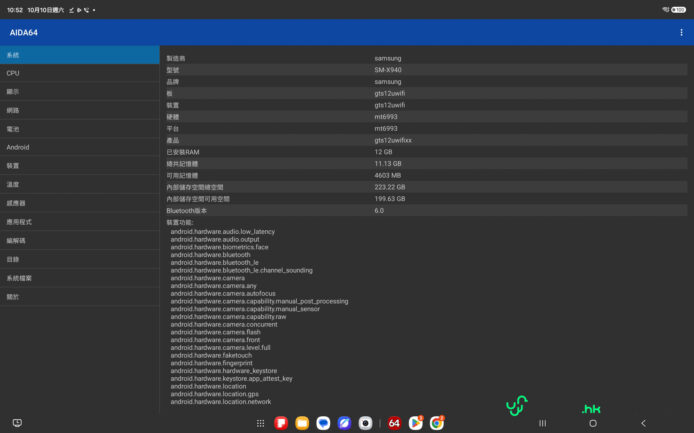Select android.hardware.location.gps entry

pyautogui.click(x=215, y=394)
